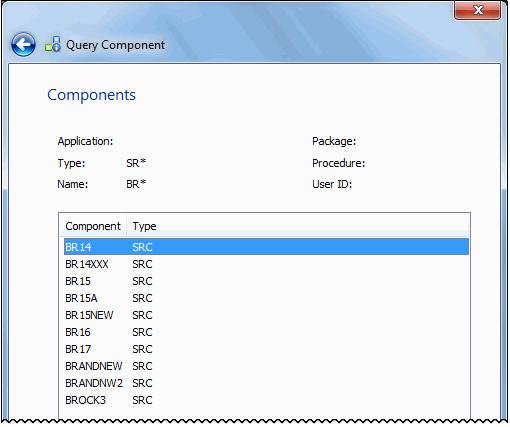Select the BR17 component row

[266, 349]
